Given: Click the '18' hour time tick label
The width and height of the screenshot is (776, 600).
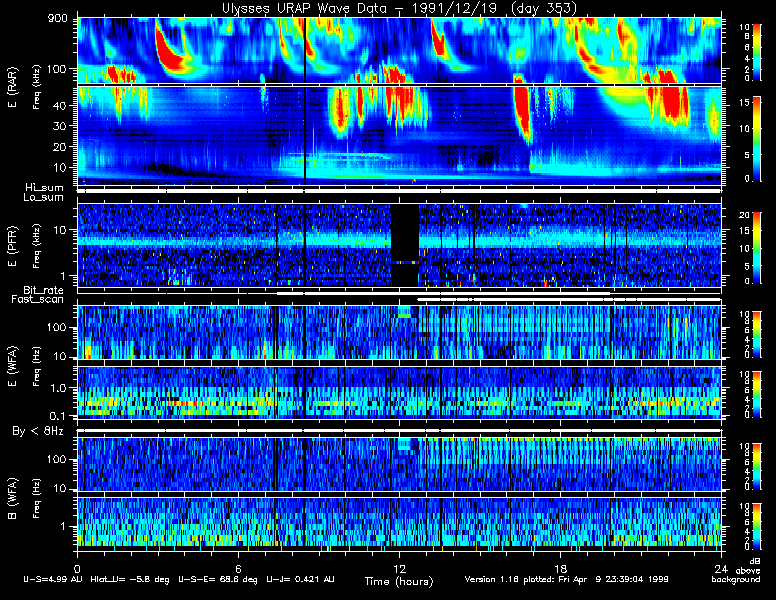Looking at the screenshot, I should (560, 568).
